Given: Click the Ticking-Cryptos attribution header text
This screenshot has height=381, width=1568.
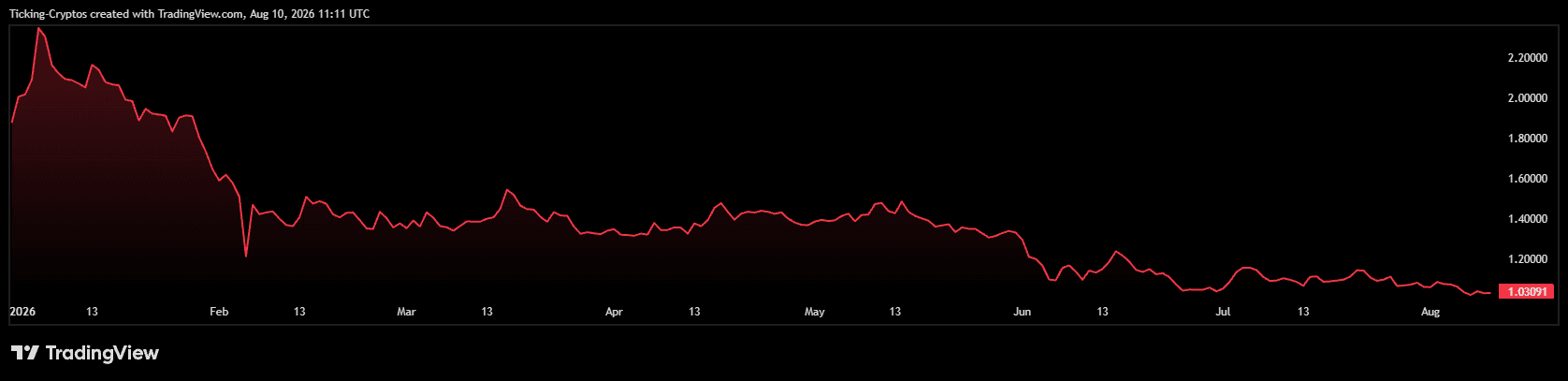Looking at the screenshot, I should [x=189, y=14].
